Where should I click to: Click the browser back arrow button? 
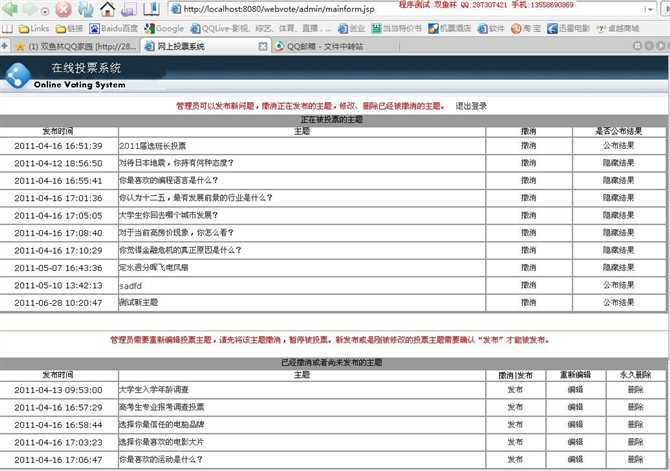click(13, 9)
